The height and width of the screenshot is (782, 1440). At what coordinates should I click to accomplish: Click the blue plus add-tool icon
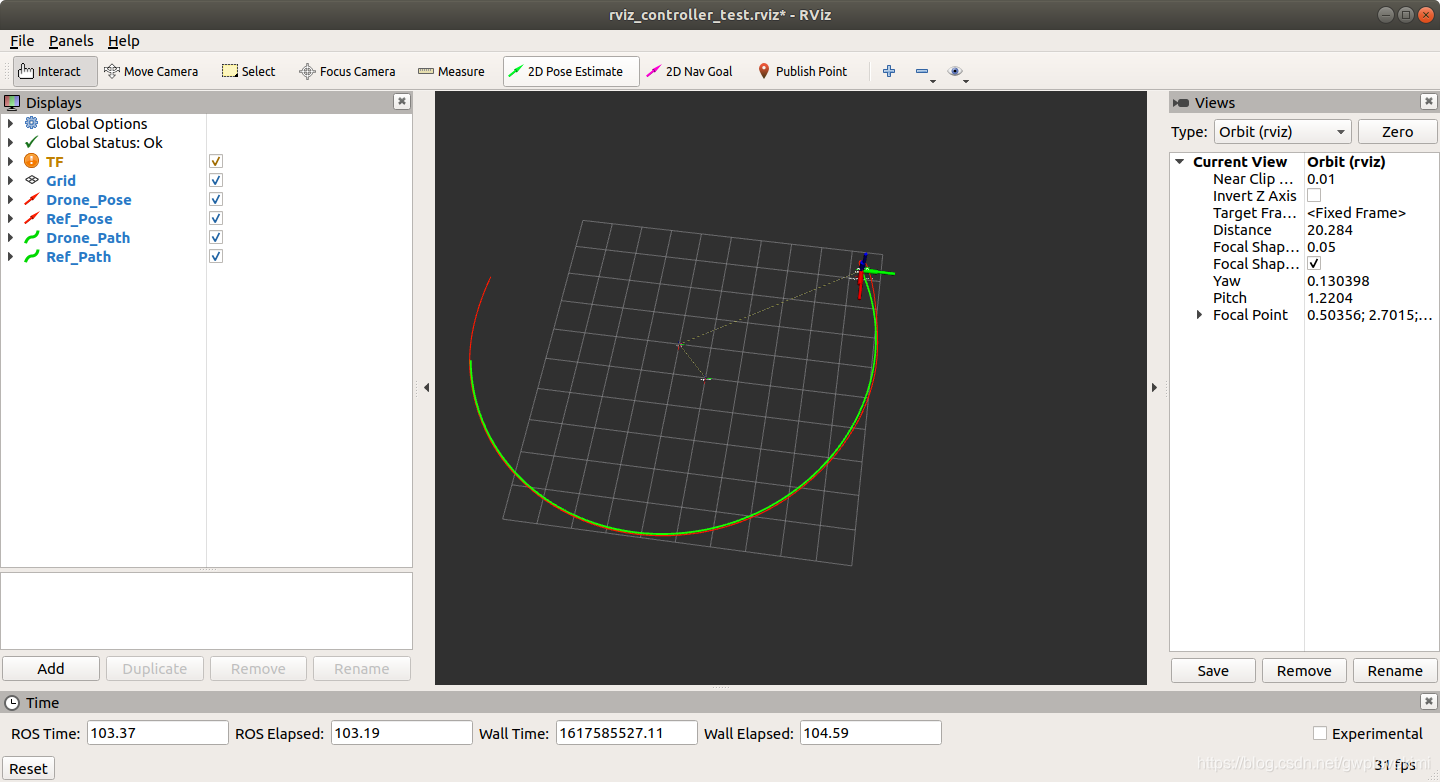(889, 71)
